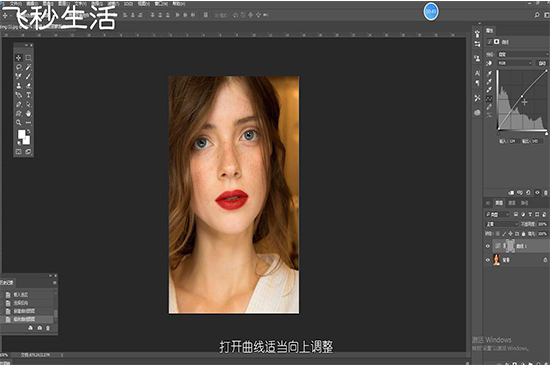Image resolution: width=550 pixels, height=365 pixels.
Task: Click view previous state icon in Properties
Action: pyautogui.click(x=520, y=192)
